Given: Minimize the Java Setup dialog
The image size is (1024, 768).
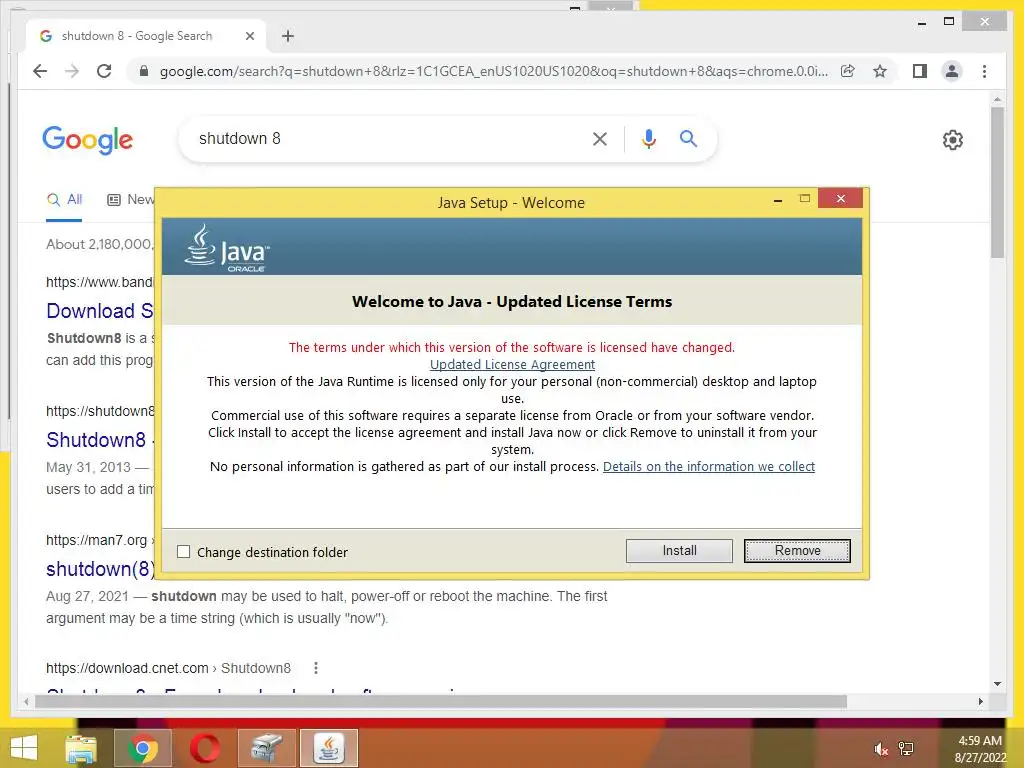Looking at the screenshot, I should pos(777,199).
